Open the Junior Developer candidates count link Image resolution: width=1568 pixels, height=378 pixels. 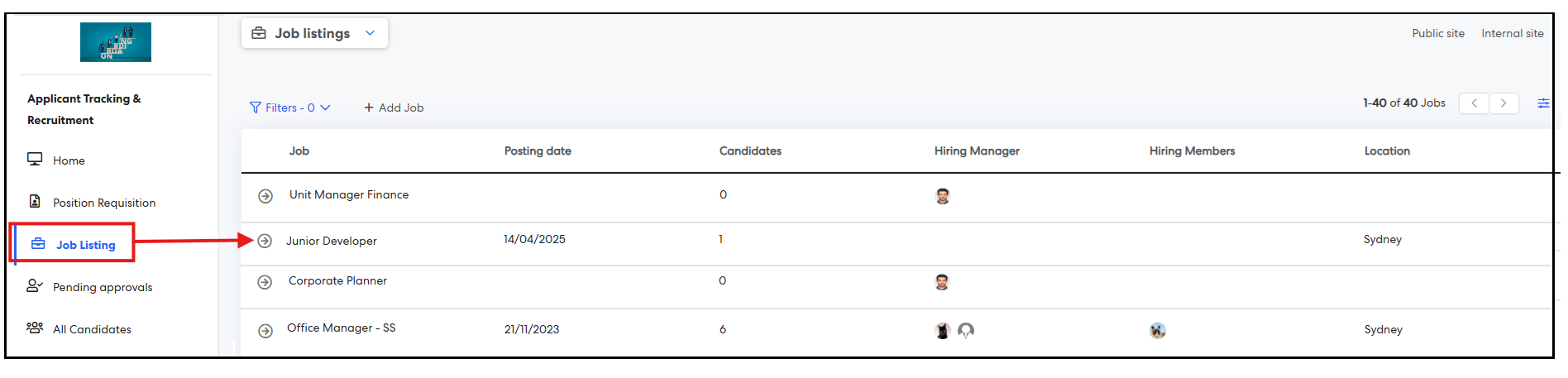click(720, 239)
